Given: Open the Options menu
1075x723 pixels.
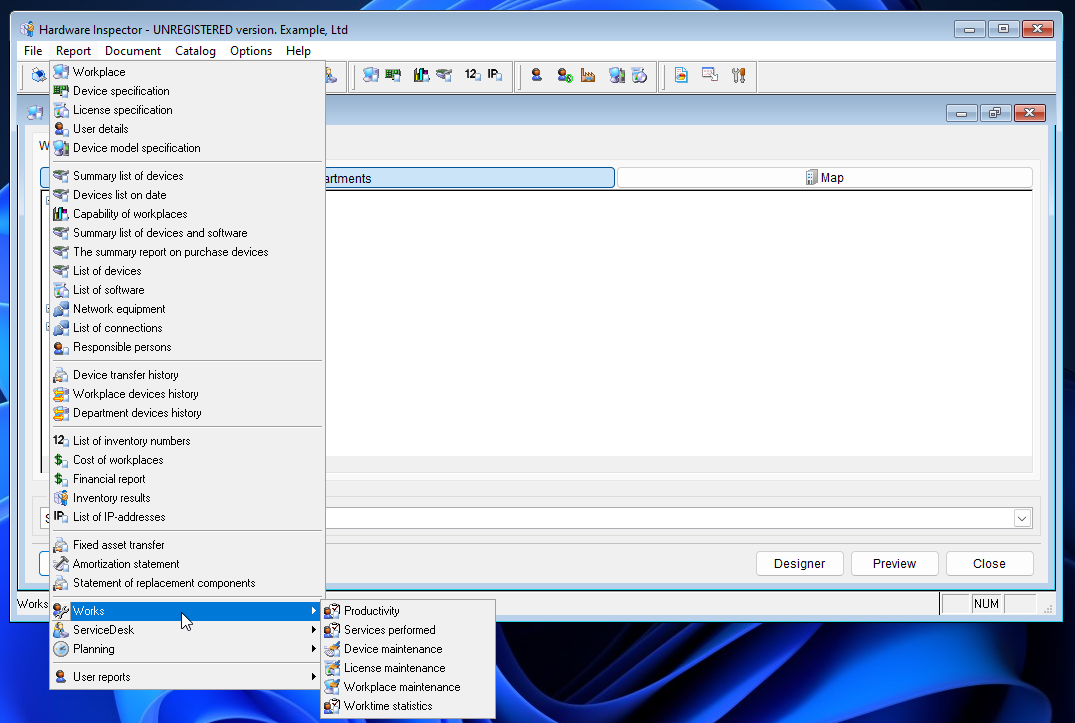Looking at the screenshot, I should click(251, 51).
